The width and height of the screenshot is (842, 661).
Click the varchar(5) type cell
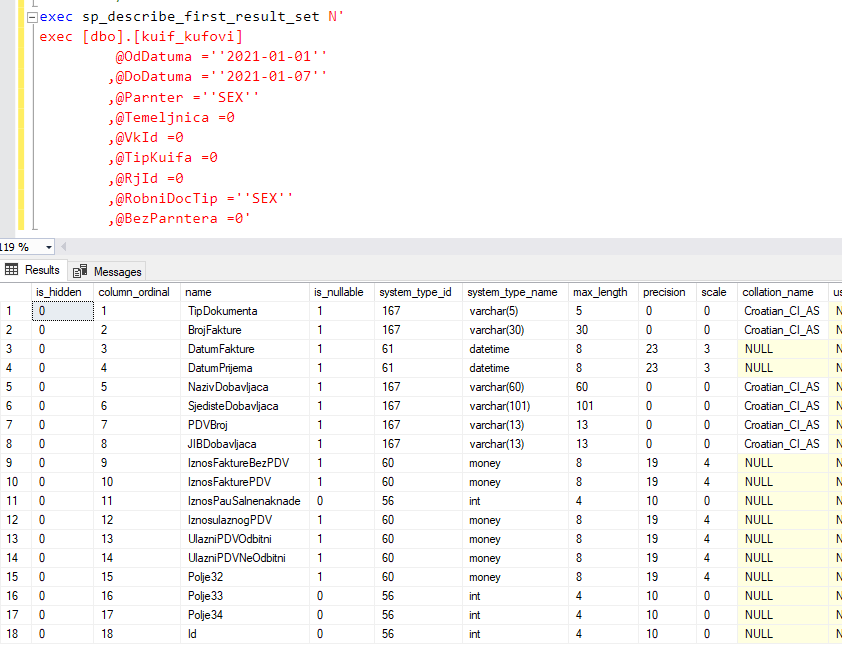pyautogui.click(x=515, y=311)
